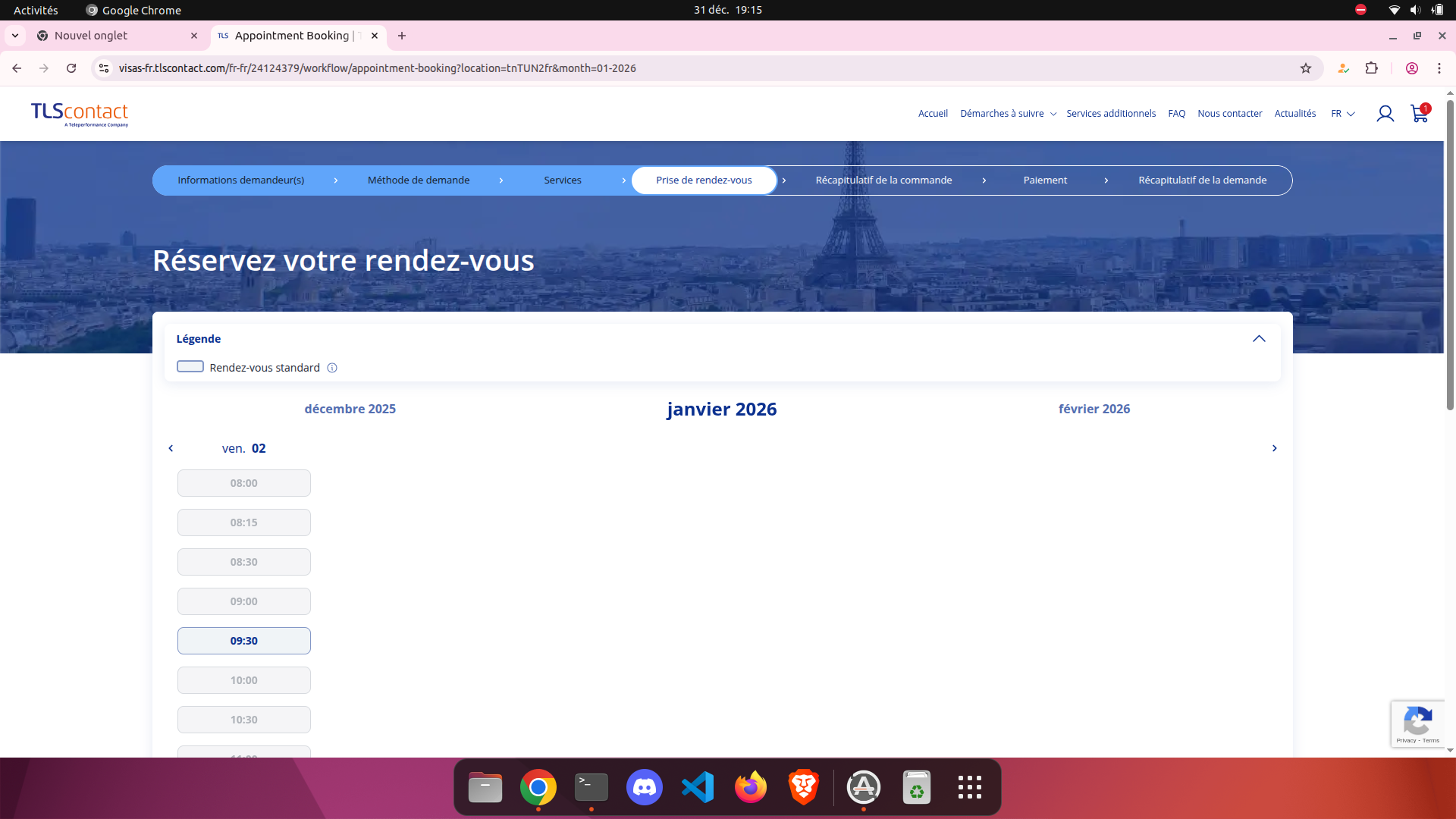
Task: Open the Chrome three-dot menu
Action: pyautogui.click(x=1439, y=68)
